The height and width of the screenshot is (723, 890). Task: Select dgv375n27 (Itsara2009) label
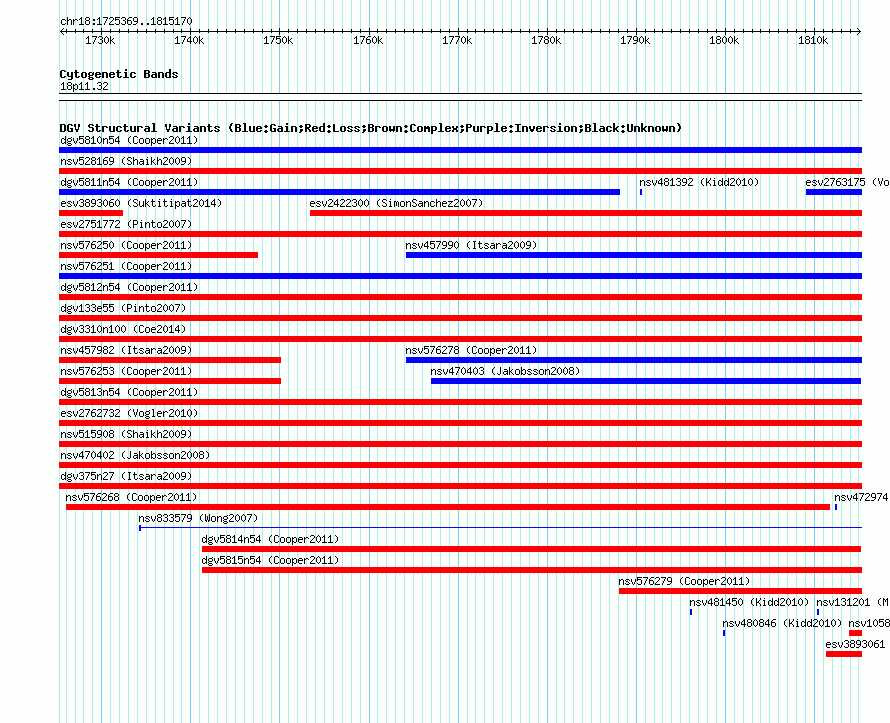click(x=126, y=476)
